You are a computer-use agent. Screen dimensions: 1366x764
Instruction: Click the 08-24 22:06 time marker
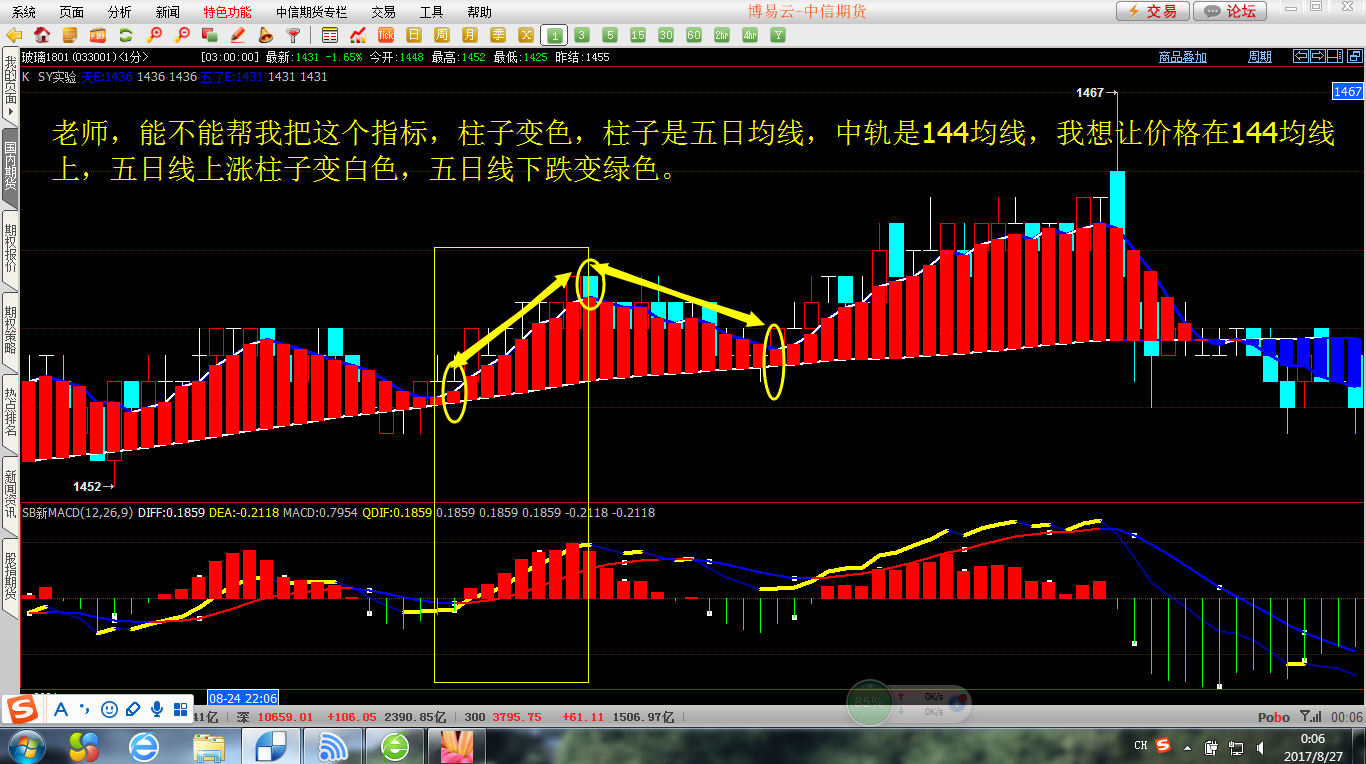(242, 697)
